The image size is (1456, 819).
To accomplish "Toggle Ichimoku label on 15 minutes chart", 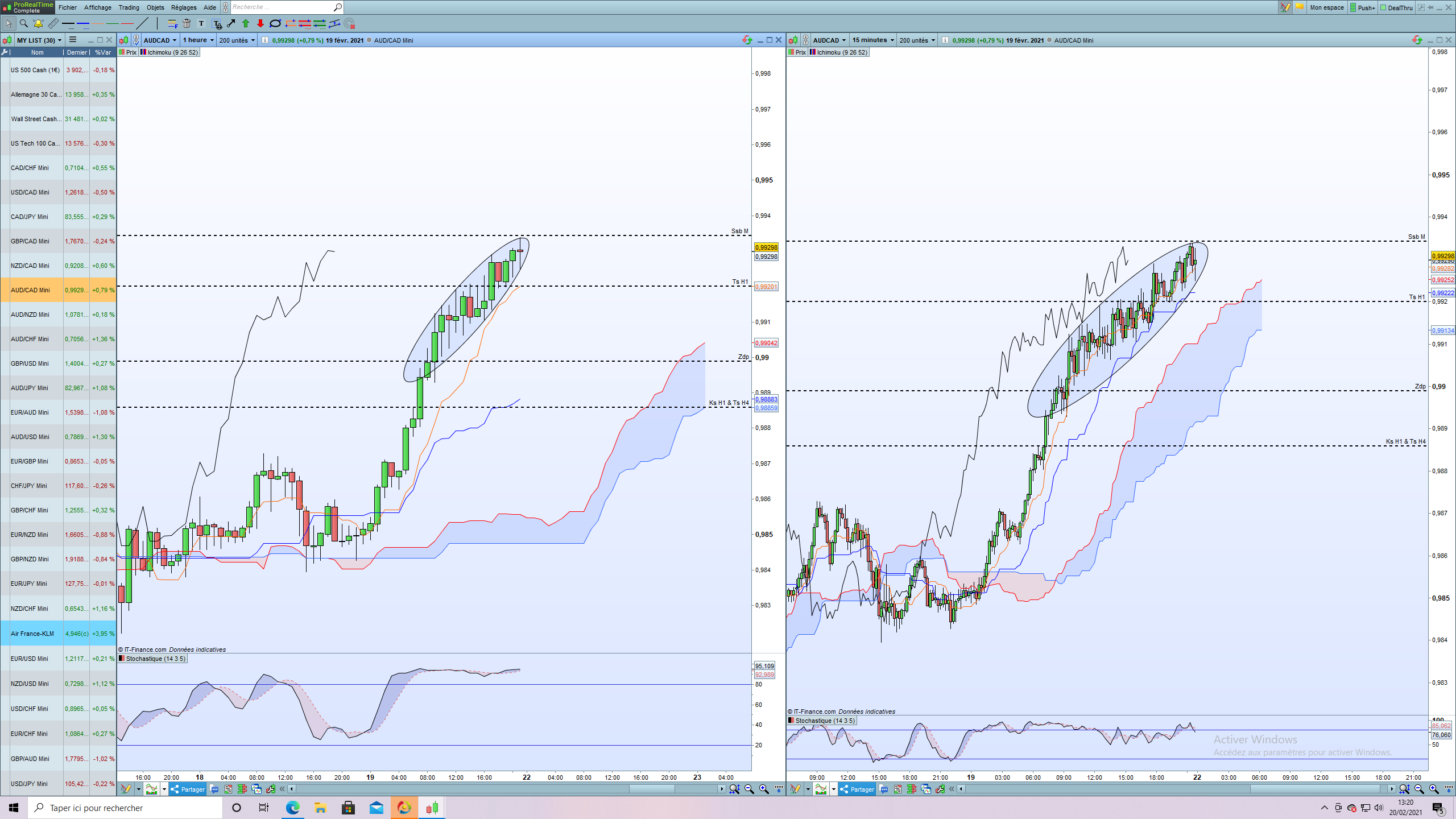I will point(839,52).
